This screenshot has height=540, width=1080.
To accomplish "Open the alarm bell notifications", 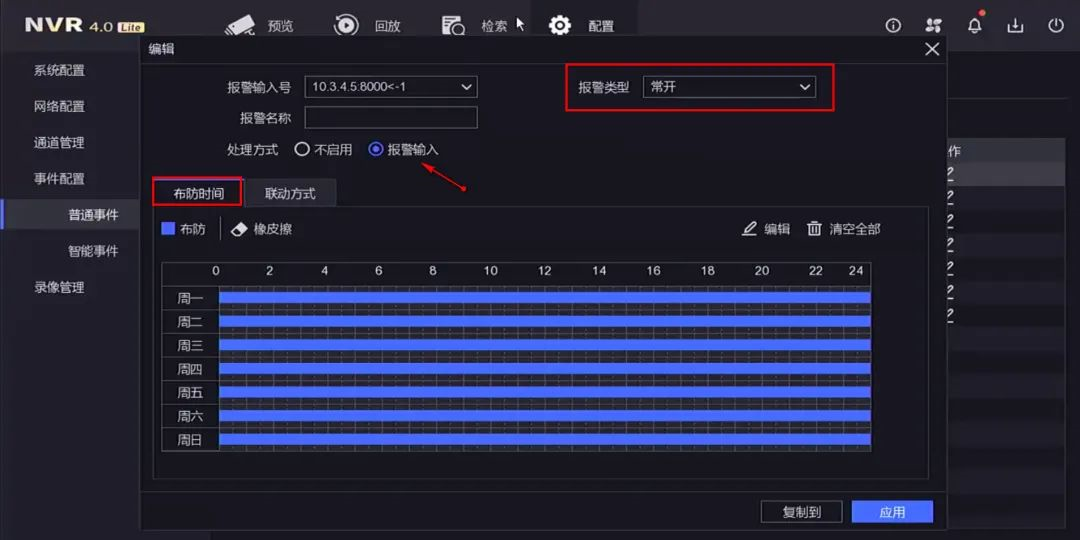I will (974, 26).
